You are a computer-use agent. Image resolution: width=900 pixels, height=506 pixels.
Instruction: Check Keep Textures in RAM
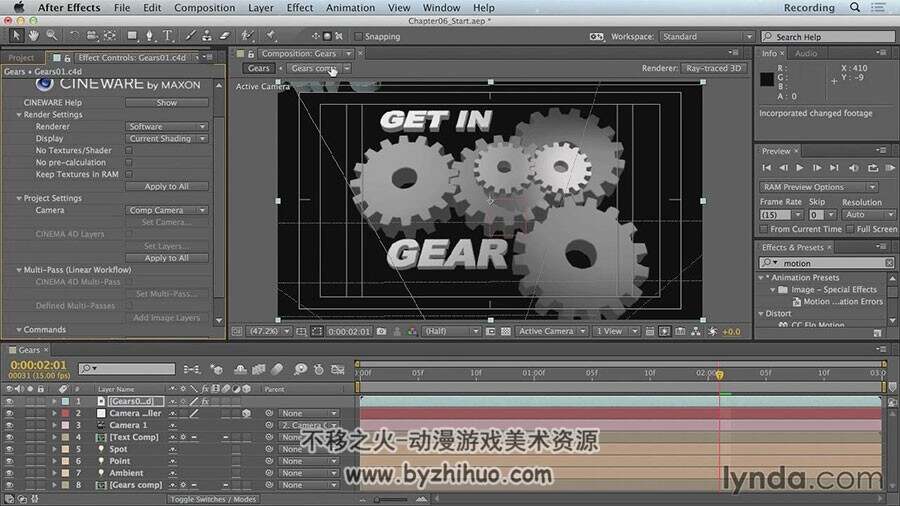coord(129,174)
